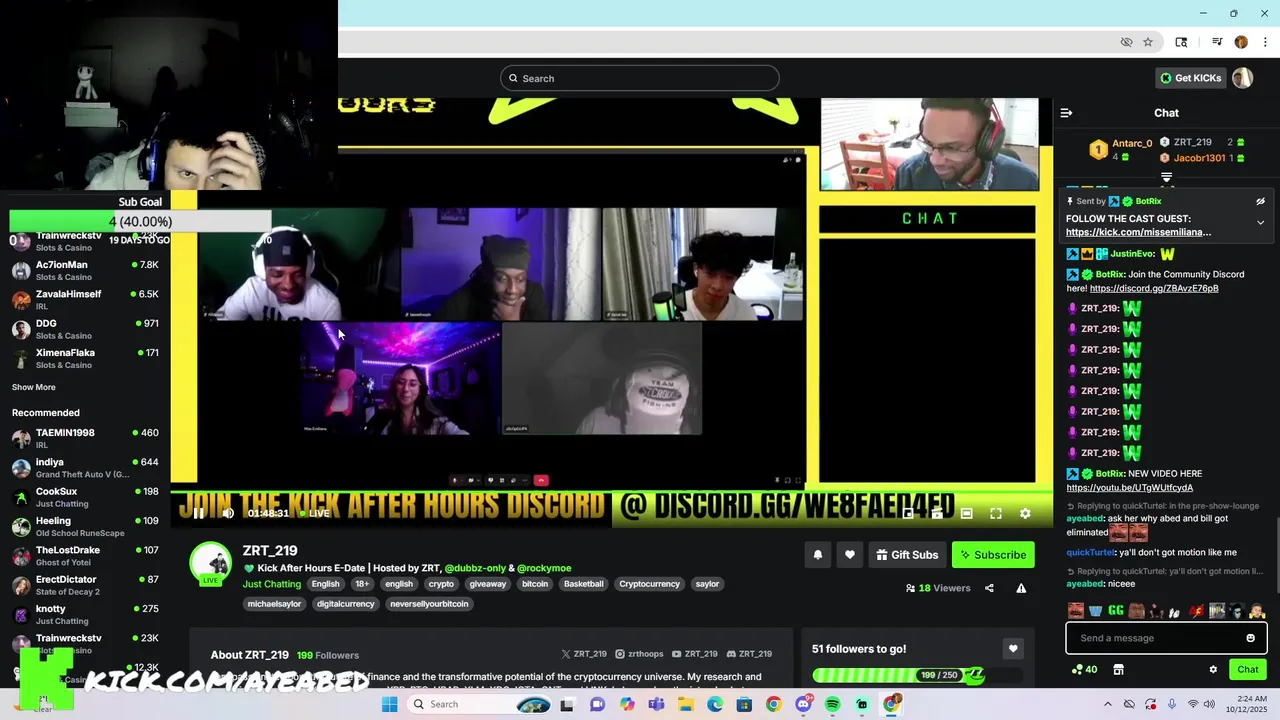This screenshot has width=1280, height=720.
Task: Follow ZRT_219 with the heart button
Action: tap(850, 555)
